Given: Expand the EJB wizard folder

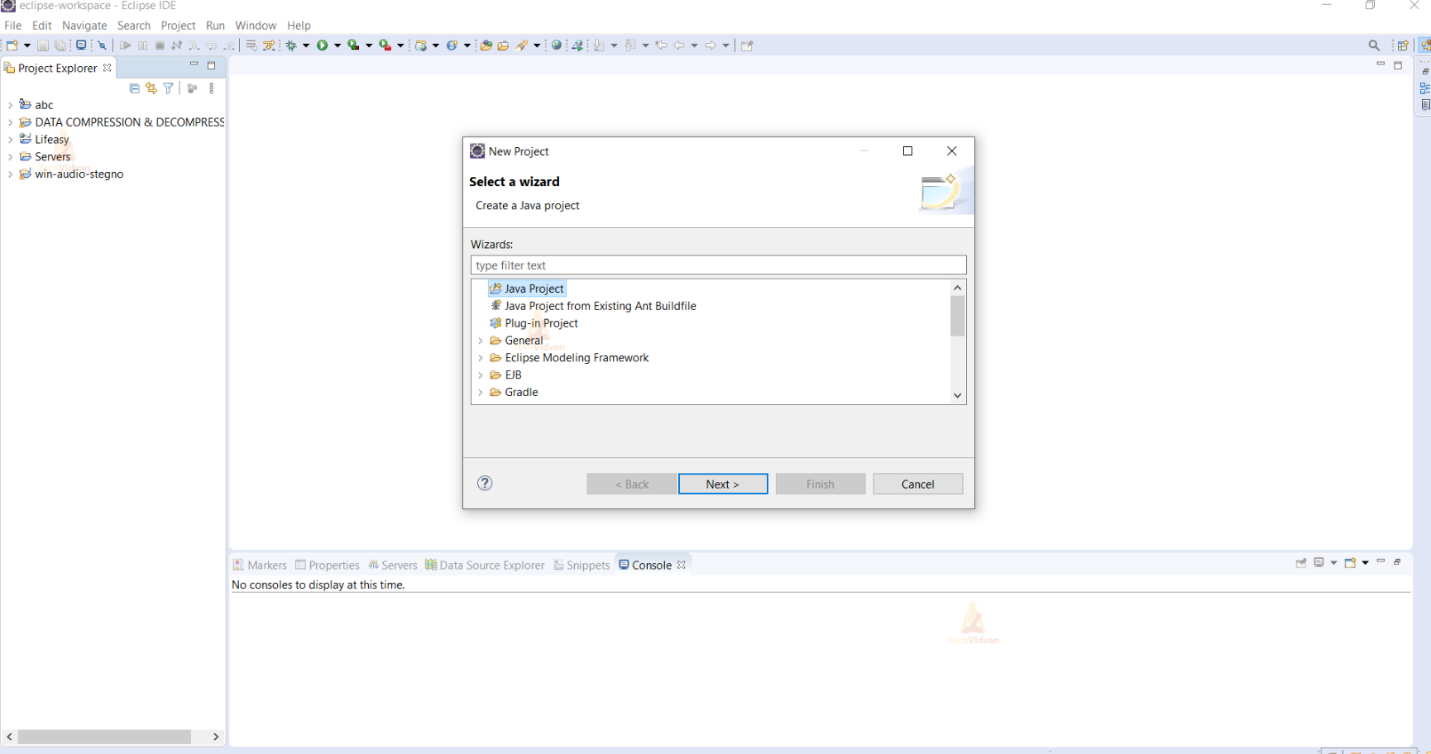Looking at the screenshot, I should click(x=481, y=375).
